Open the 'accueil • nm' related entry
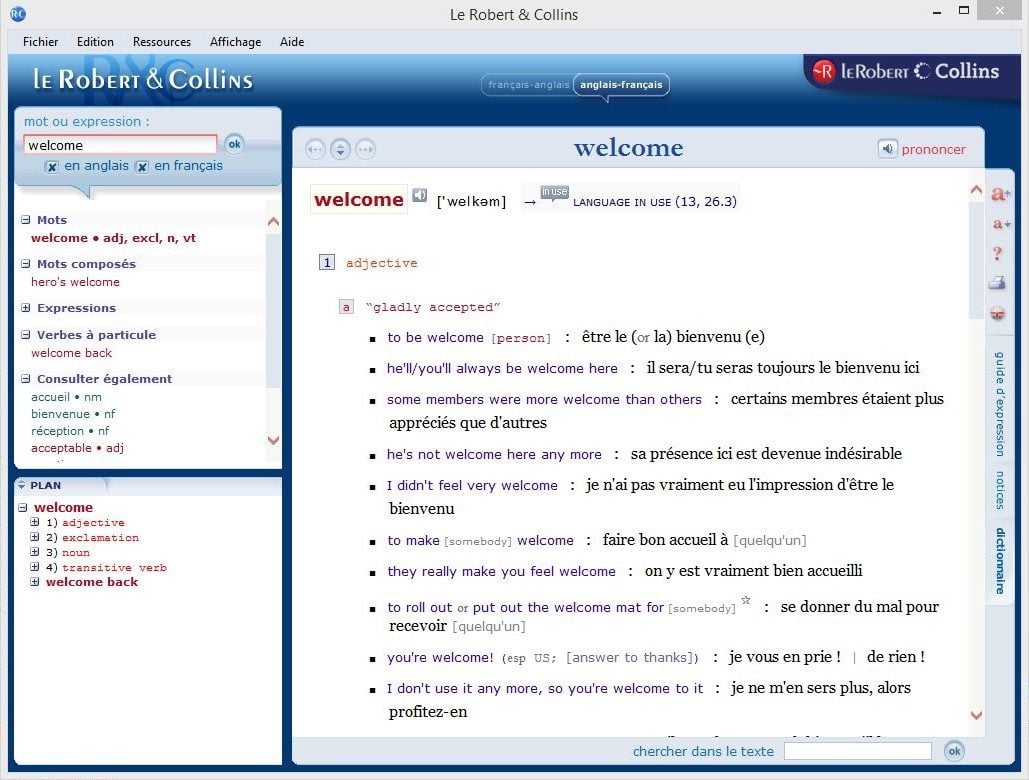The image size is (1029, 780). click(66, 397)
